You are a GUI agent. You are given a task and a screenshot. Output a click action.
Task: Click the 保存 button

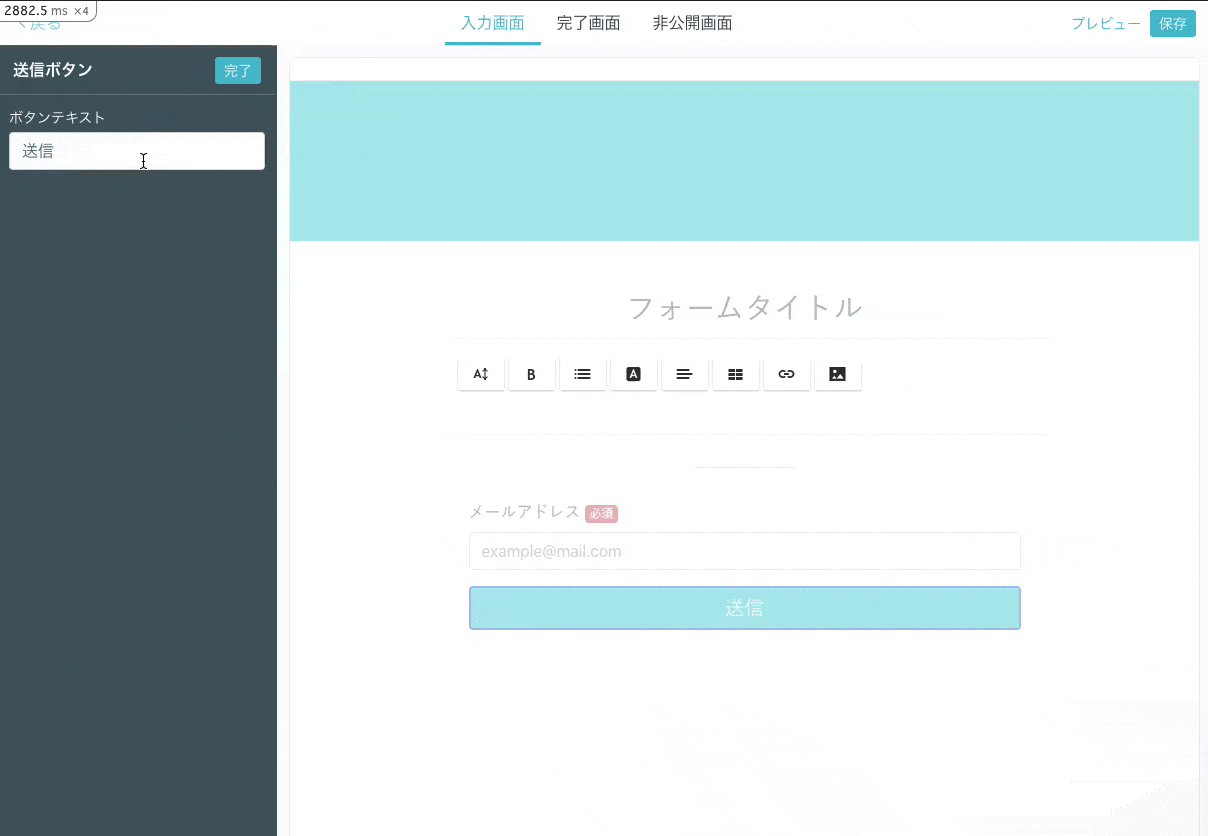(x=1173, y=24)
